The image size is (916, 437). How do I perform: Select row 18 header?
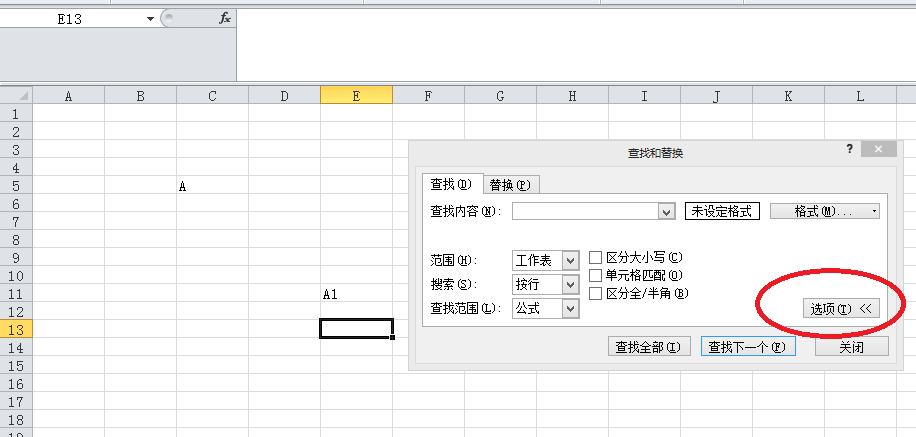tap(16, 419)
